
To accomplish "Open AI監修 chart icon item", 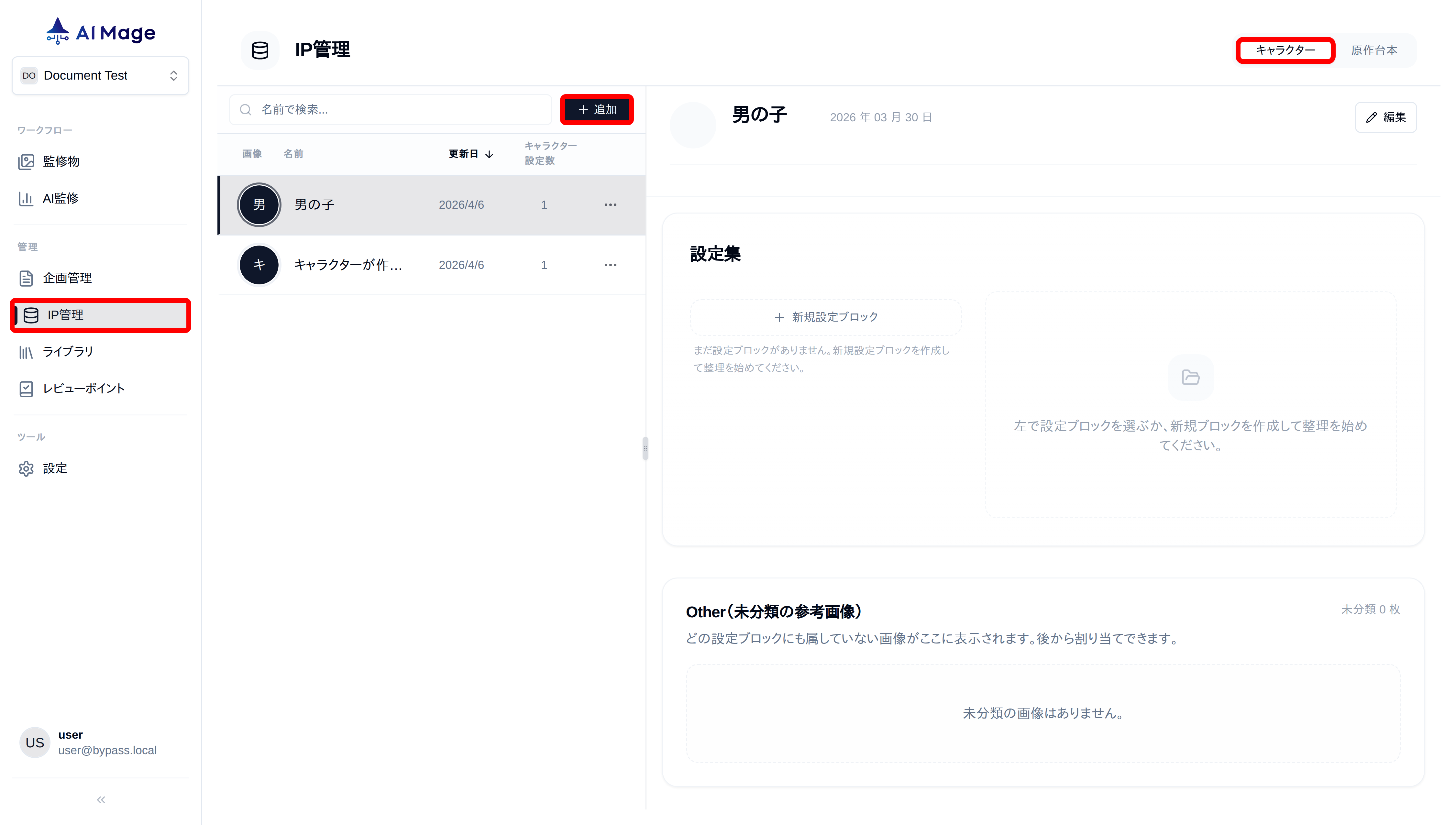I will click(60, 198).
